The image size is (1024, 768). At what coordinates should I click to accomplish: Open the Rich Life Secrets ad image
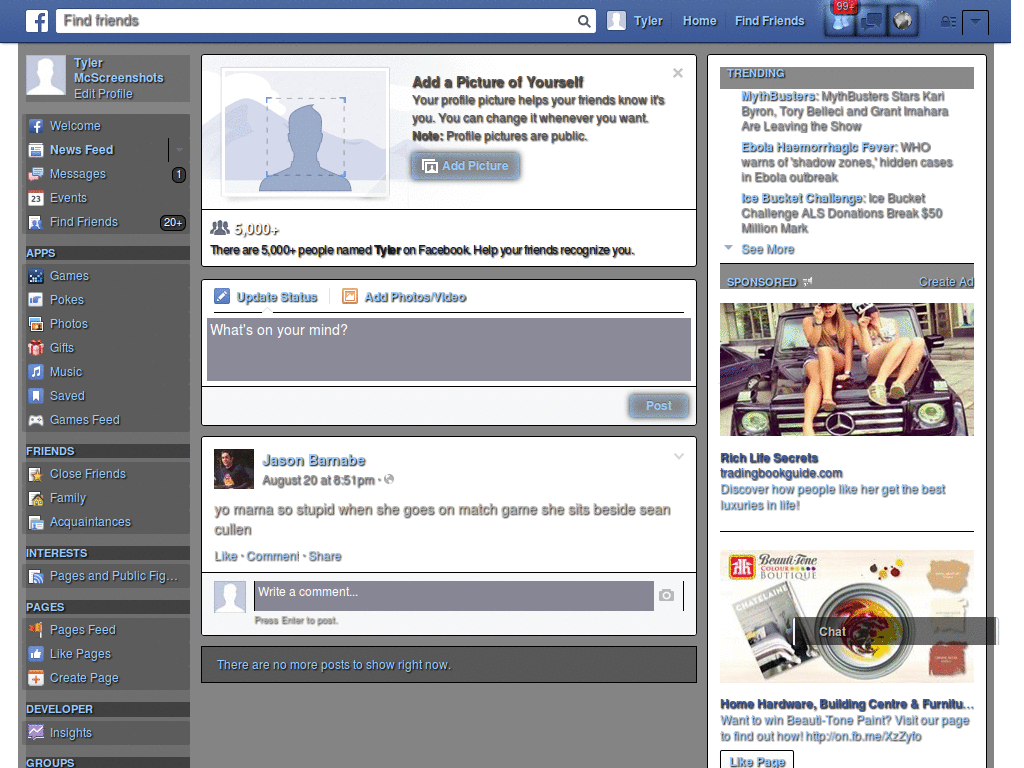coord(847,370)
